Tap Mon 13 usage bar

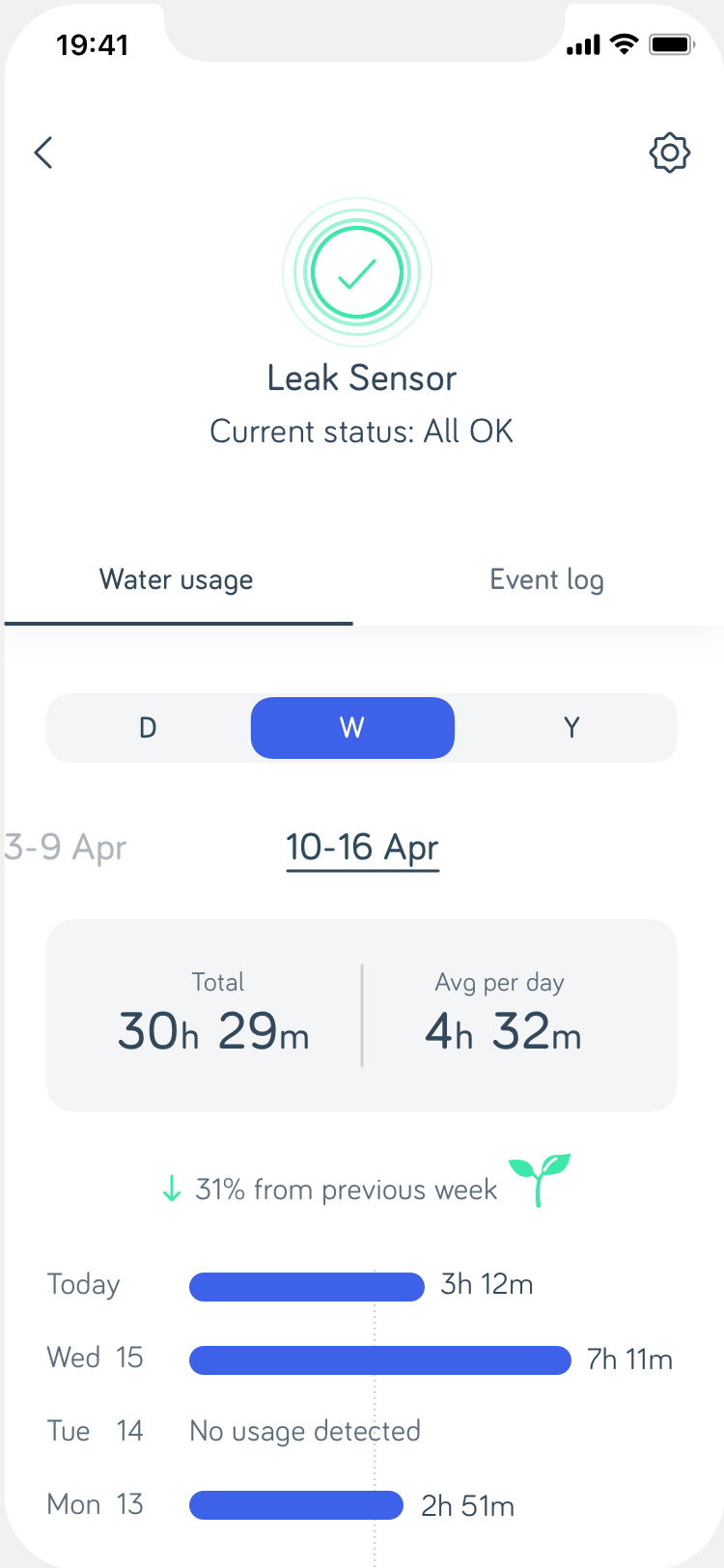(x=296, y=1505)
